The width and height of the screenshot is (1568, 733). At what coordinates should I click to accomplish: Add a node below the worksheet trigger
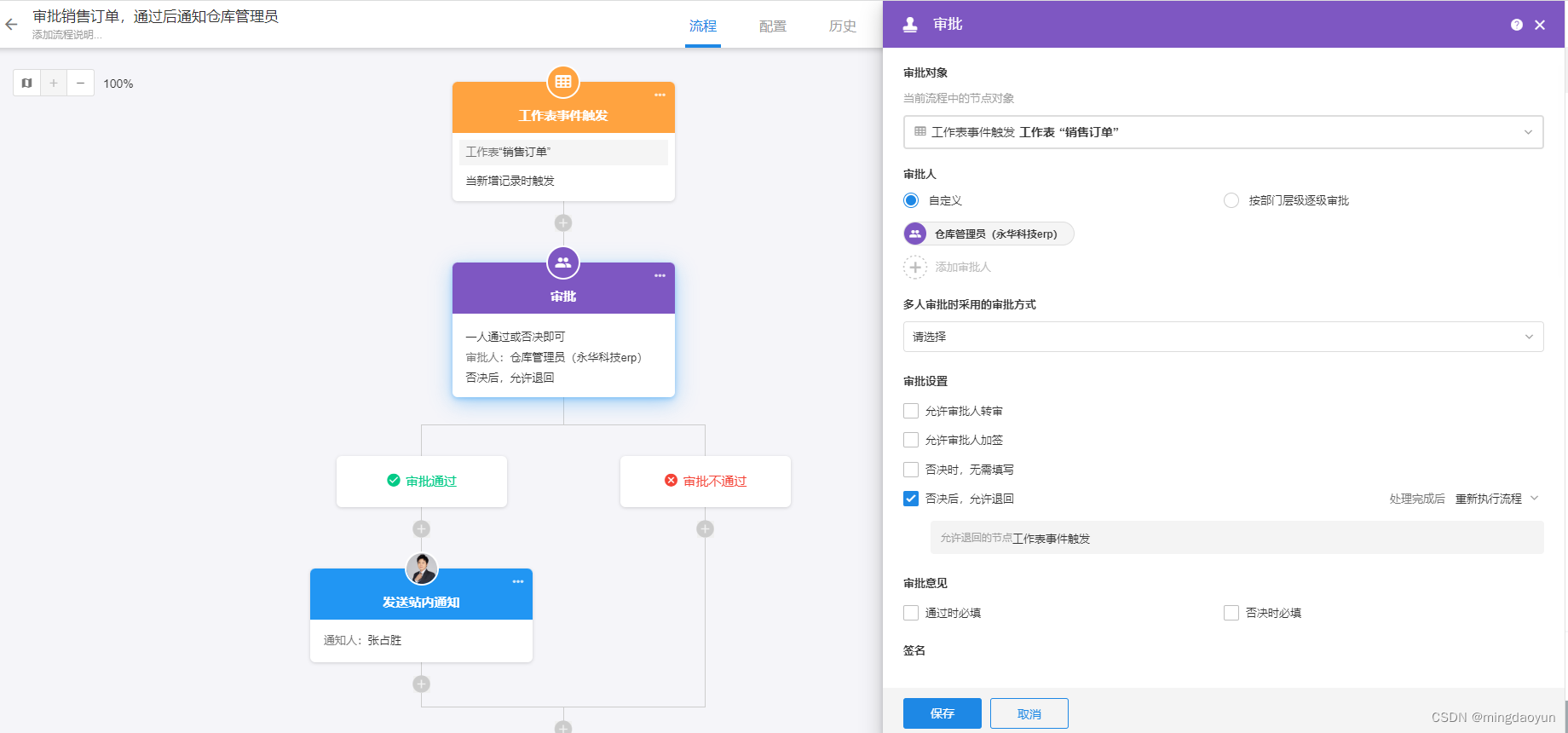tap(563, 223)
